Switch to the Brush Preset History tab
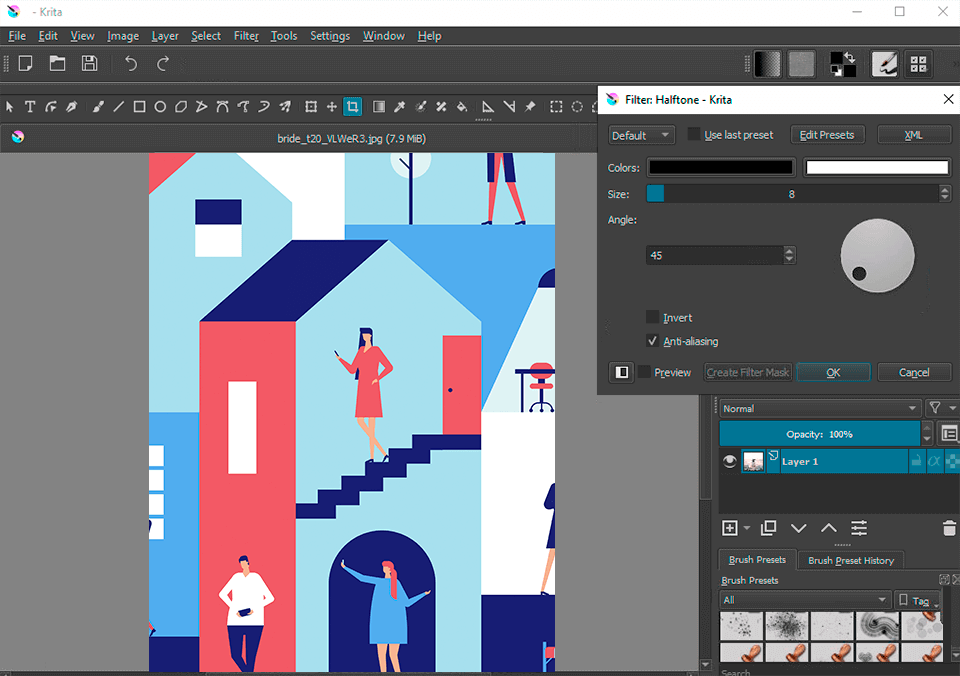960x676 pixels. coord(851,560)
